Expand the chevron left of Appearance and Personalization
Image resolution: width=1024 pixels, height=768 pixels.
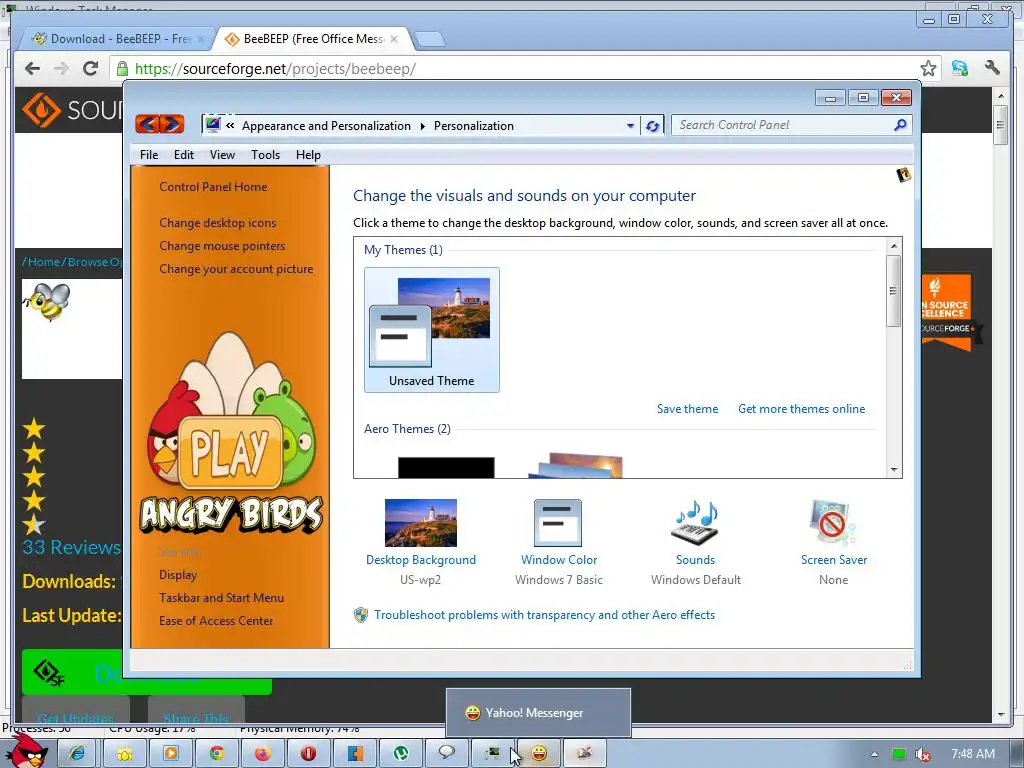(x=230, y=125)
